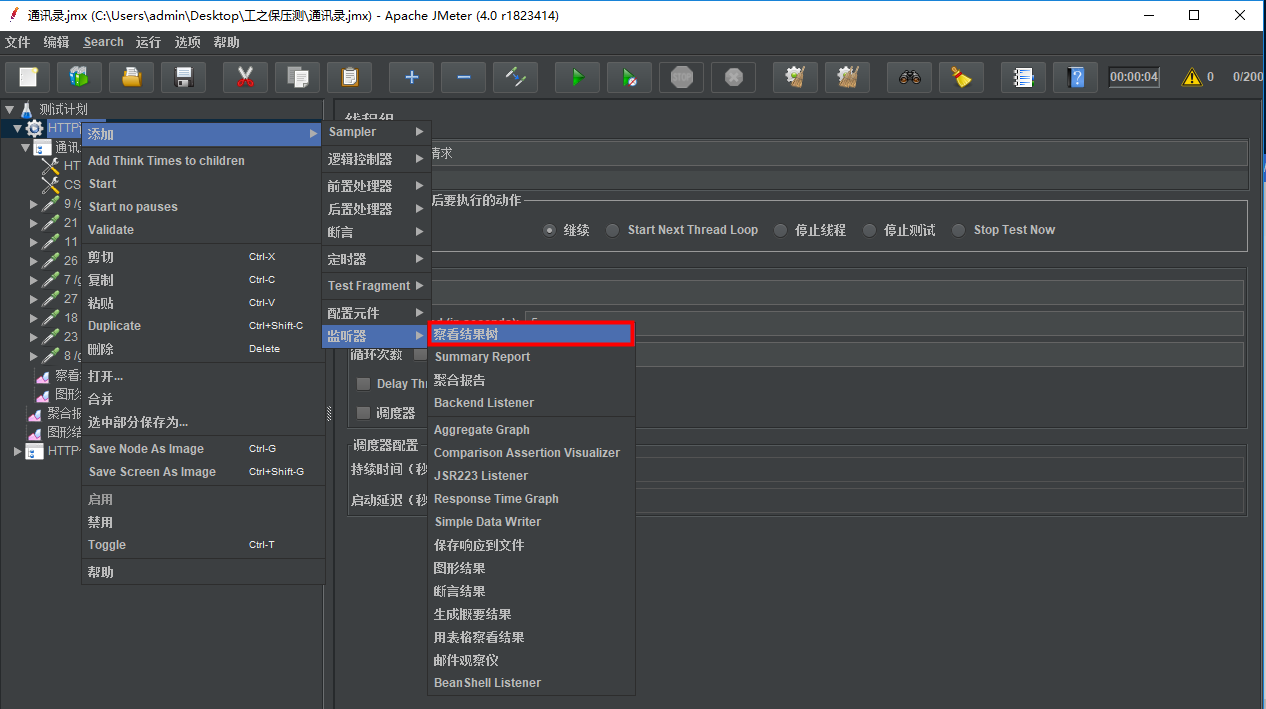
Task: Collapse the 测试计划 tree node
Action: pyautogui.click(x=9, y=109)
